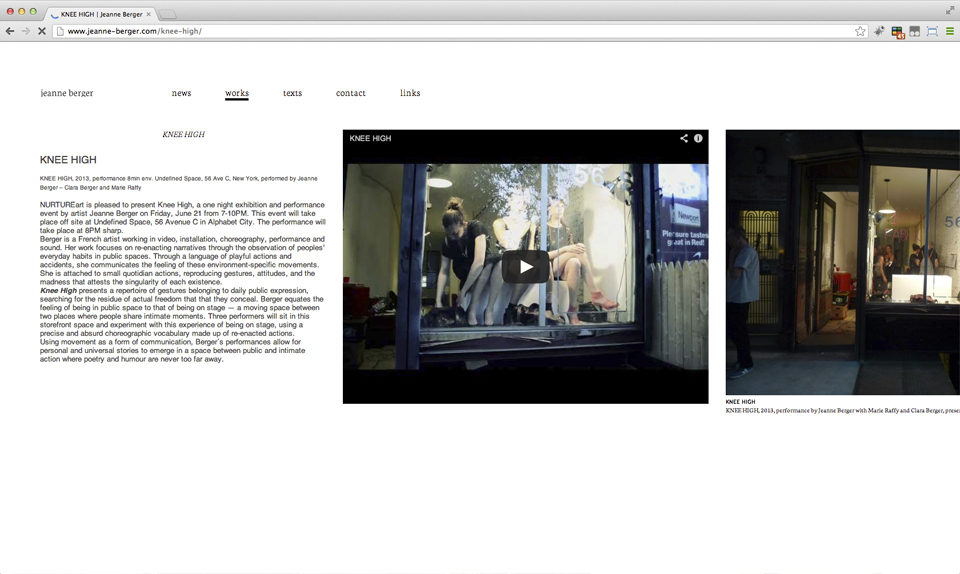Click the gray window-shaped extension icon
Screen dimensions: 960x574
pos(915,31)
